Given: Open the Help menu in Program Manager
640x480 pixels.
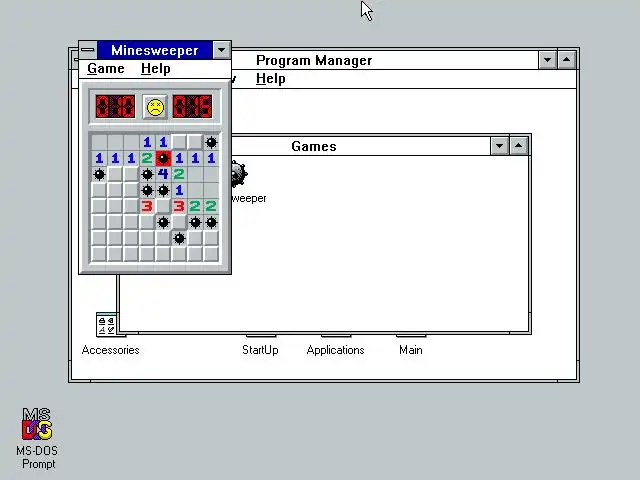Looking at the screenshot, I should [x=271, y=78].
